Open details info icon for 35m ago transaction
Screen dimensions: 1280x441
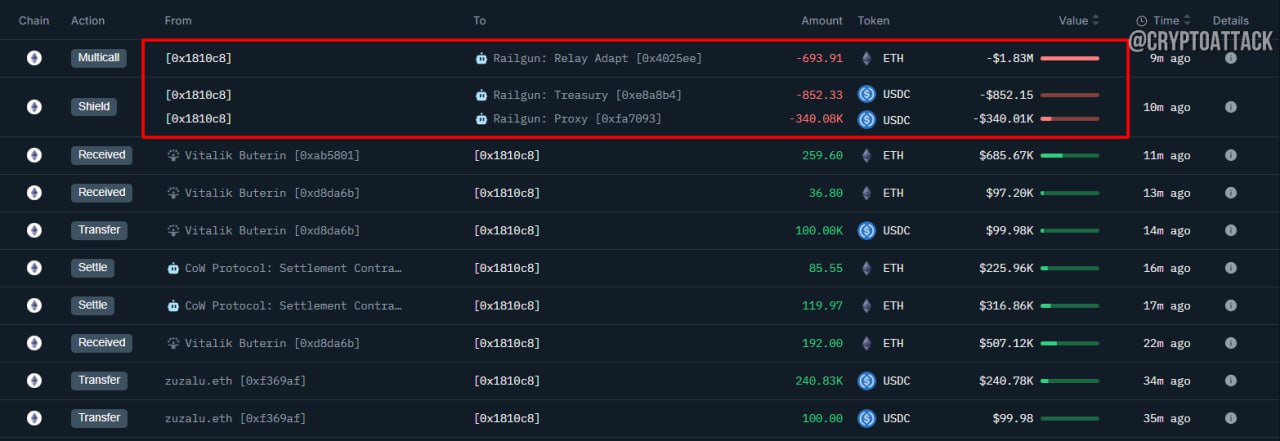1231,418
